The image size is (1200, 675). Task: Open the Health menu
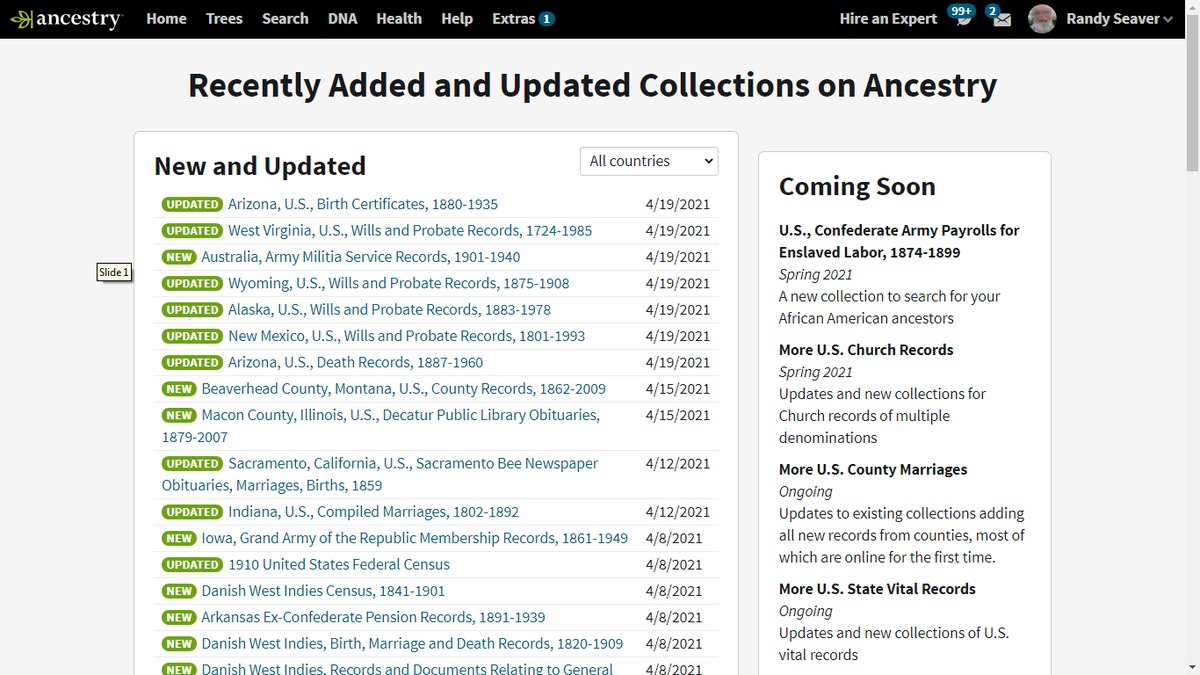tap(399, 19)
